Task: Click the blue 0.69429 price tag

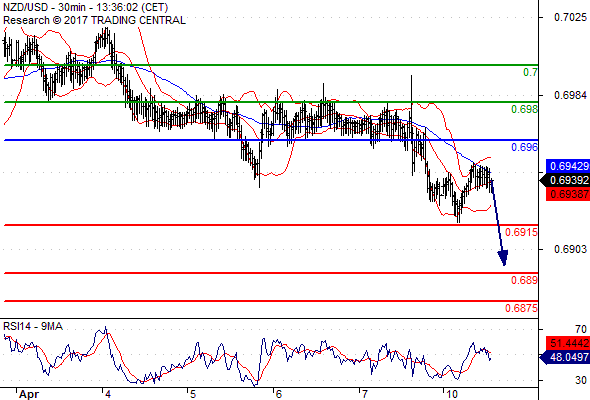Action: (568, 166)
